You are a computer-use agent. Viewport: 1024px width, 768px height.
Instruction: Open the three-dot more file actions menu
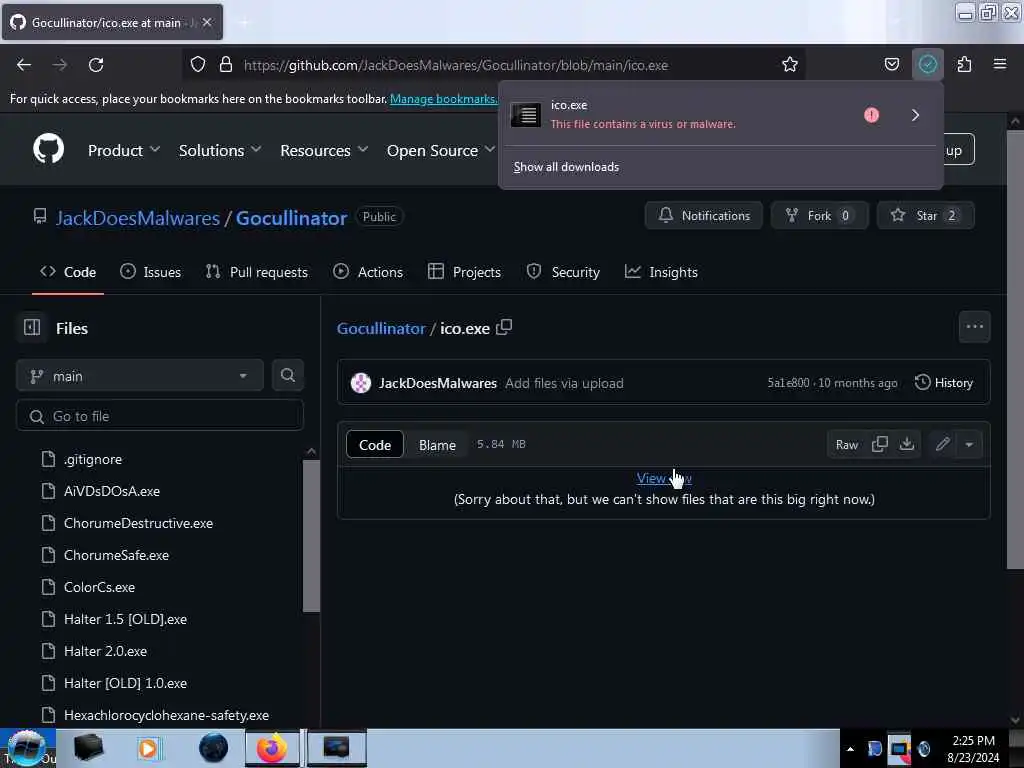point(974,327)
